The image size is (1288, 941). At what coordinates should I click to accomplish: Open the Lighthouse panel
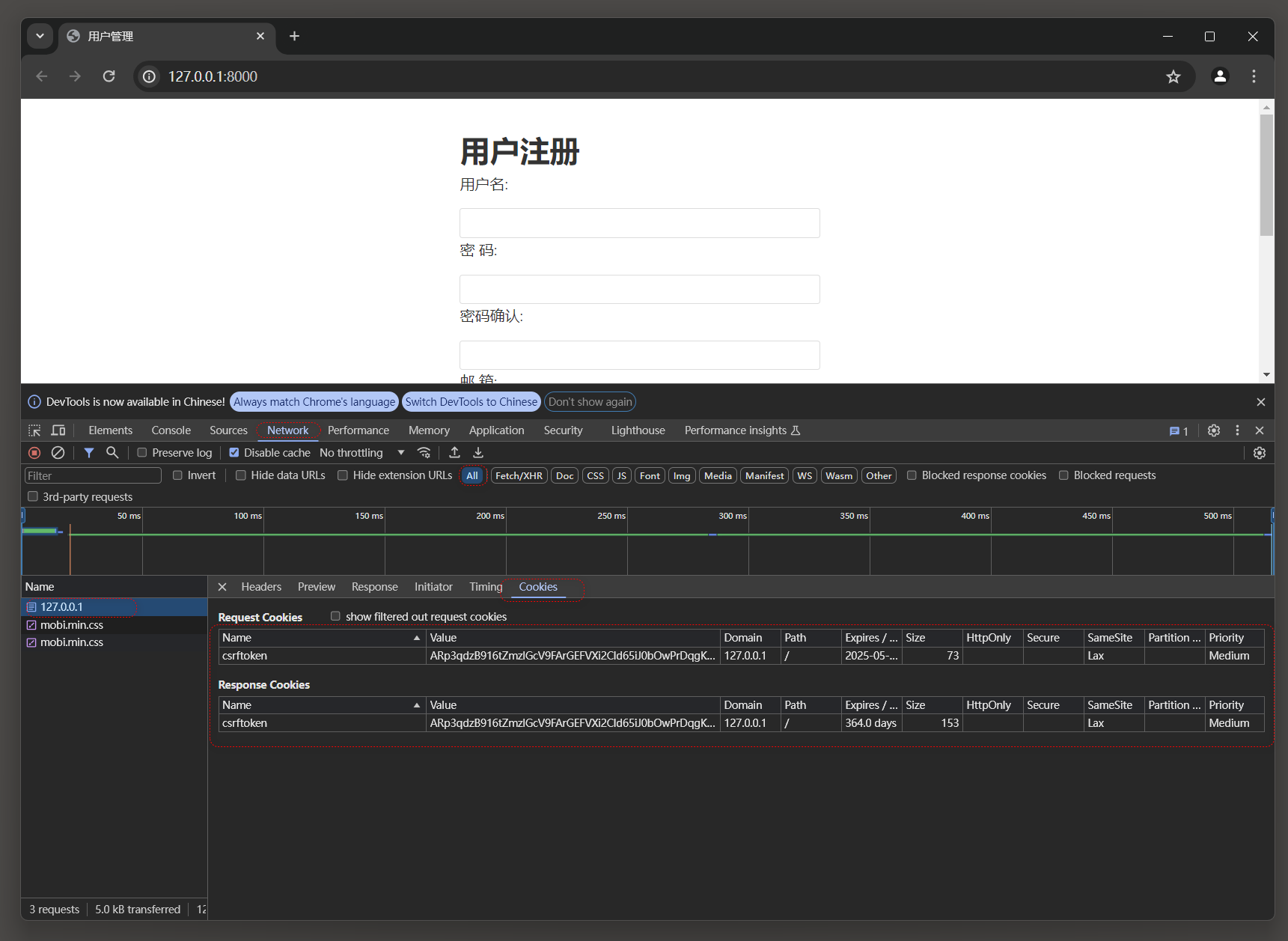[x=638, y=430]
